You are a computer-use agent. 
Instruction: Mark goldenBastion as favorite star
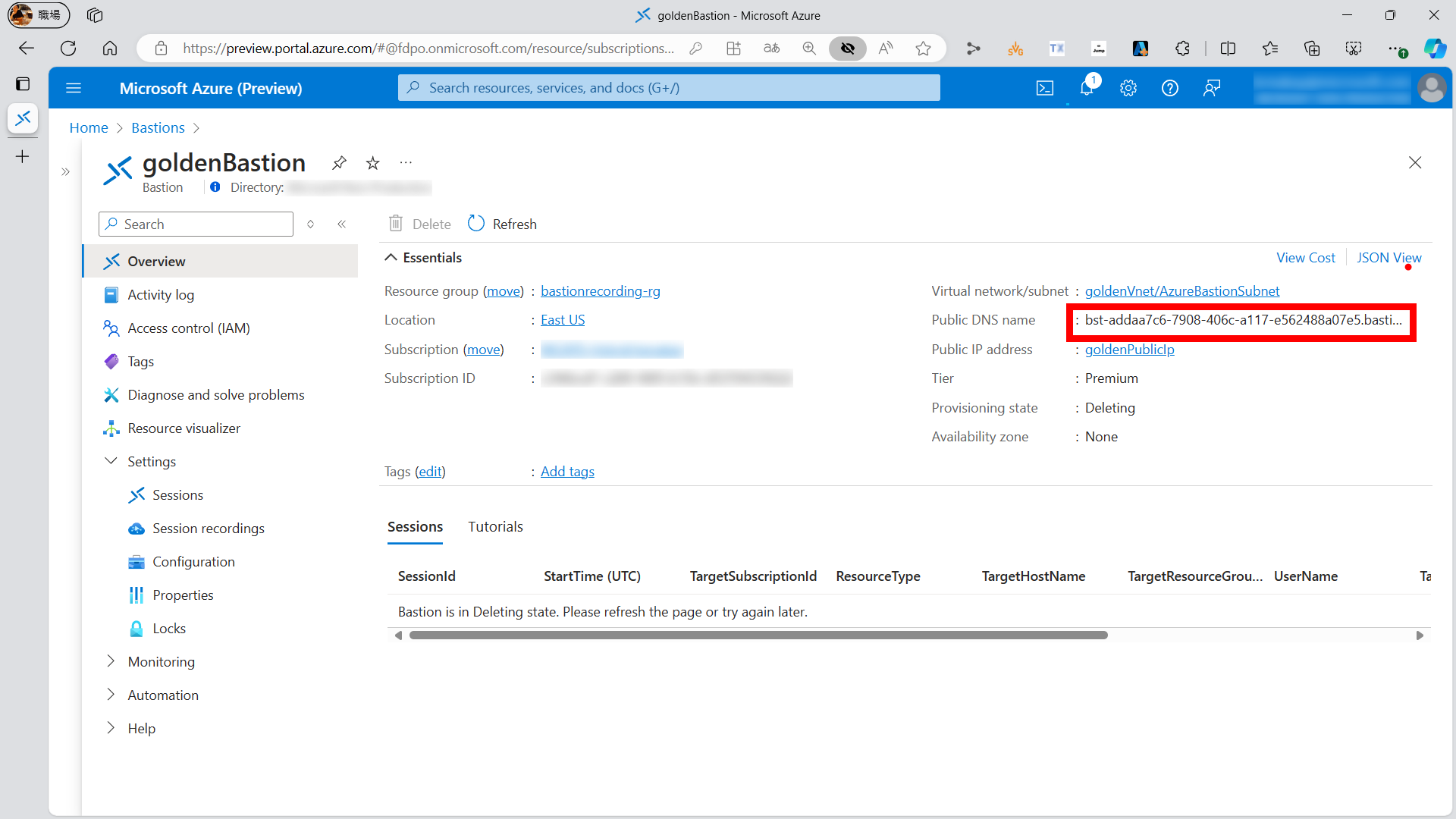[x=372, y=162]
